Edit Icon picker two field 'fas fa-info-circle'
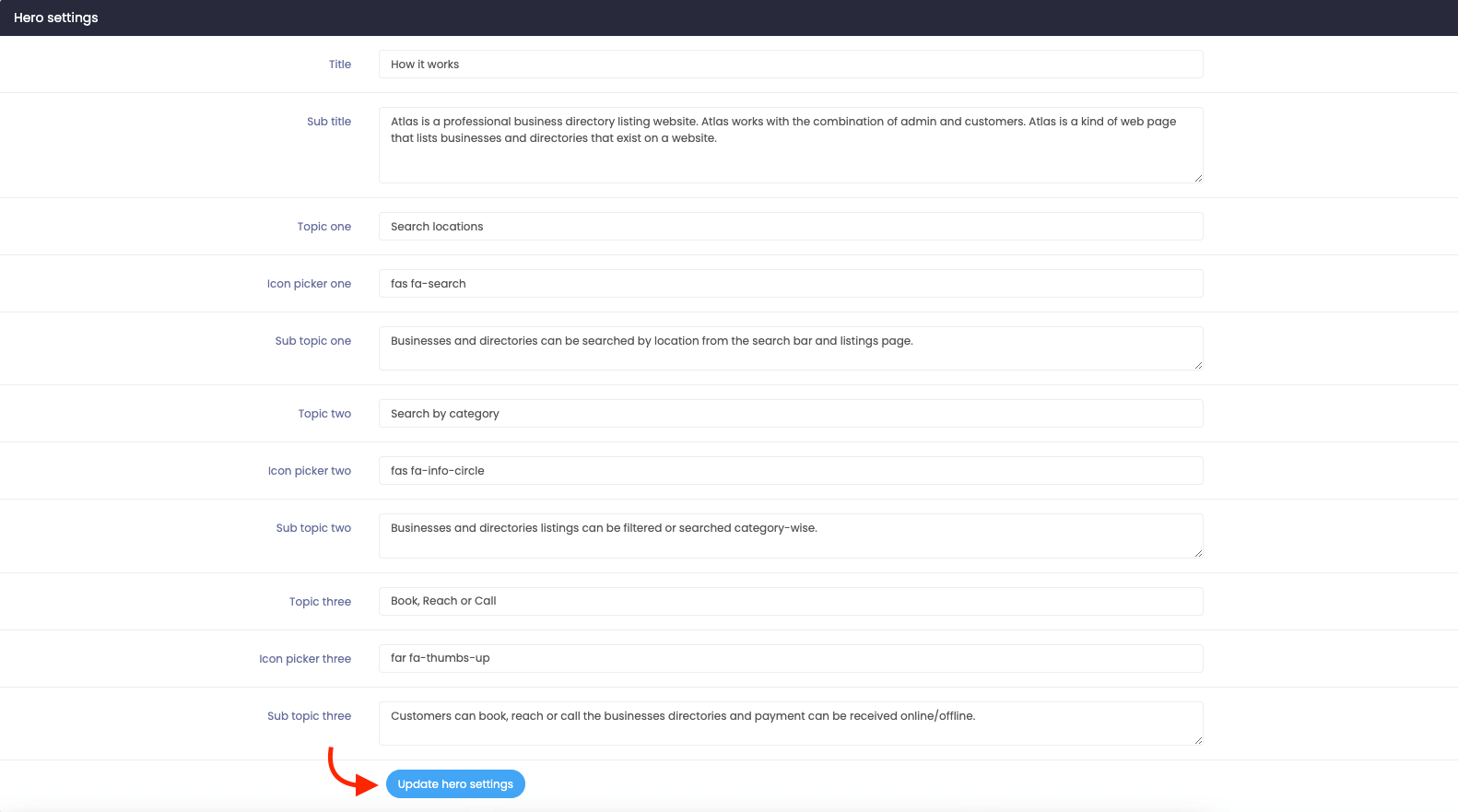 (791, 471)
